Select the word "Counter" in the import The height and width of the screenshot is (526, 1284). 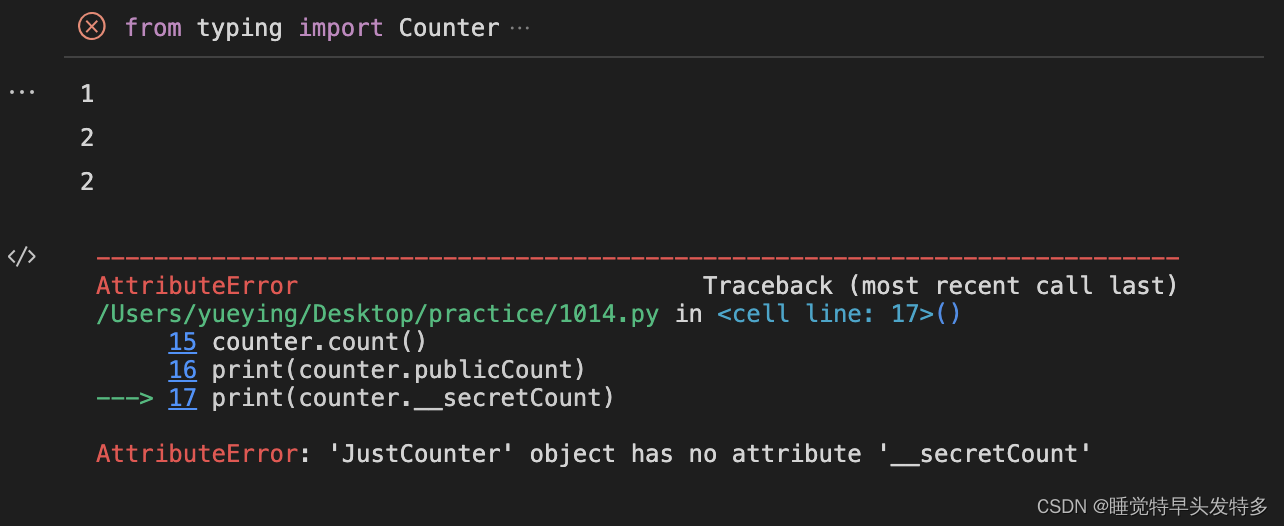(x=448, y=28)
